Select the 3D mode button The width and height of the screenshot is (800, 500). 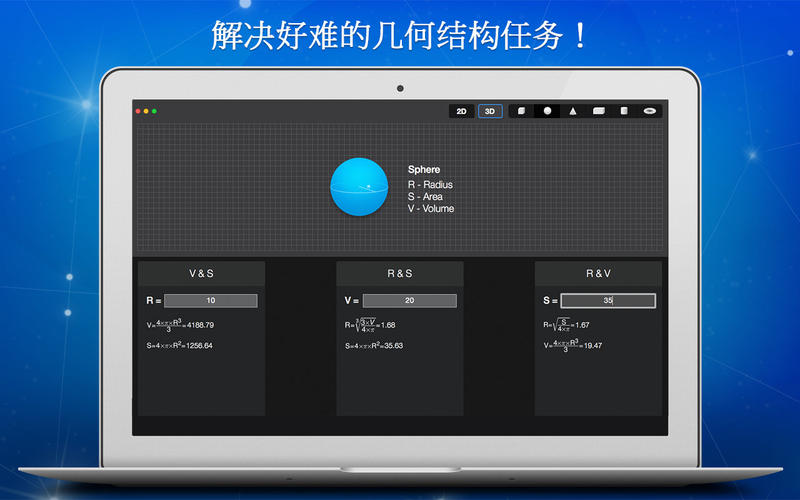click(x=490, y=111)
